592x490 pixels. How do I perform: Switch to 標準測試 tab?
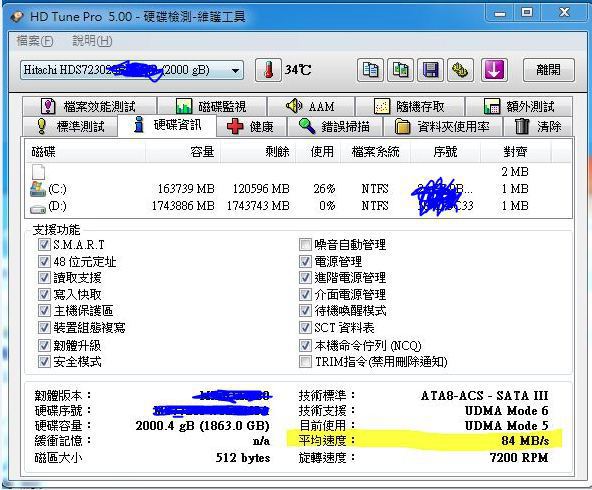coord(71,126)
